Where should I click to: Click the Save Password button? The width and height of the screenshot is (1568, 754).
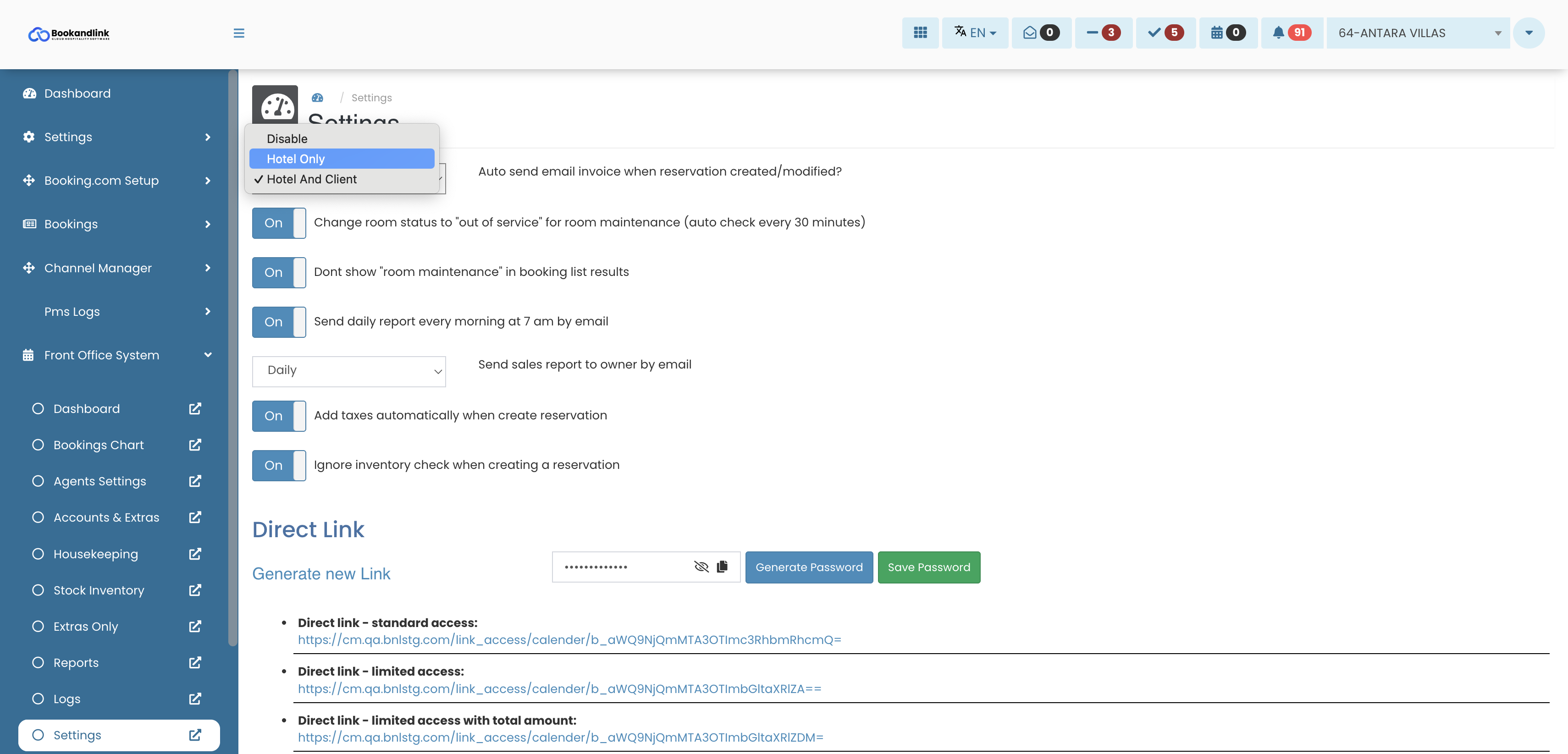pyautogui.click(x=929, y=567)
